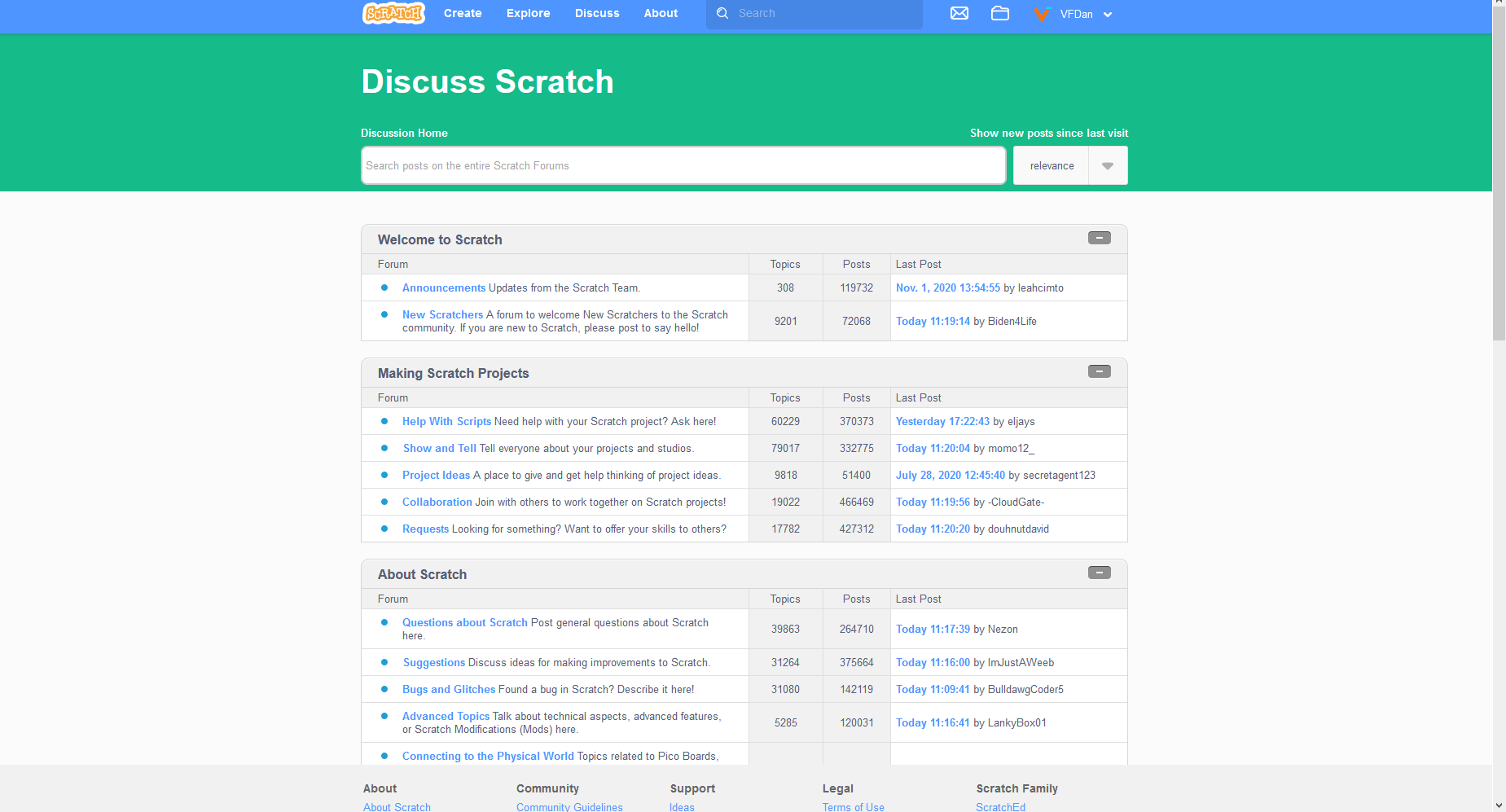
Task: Open the New Scratchers forum link
Action: pyautogui.click(x=442, y=314)
